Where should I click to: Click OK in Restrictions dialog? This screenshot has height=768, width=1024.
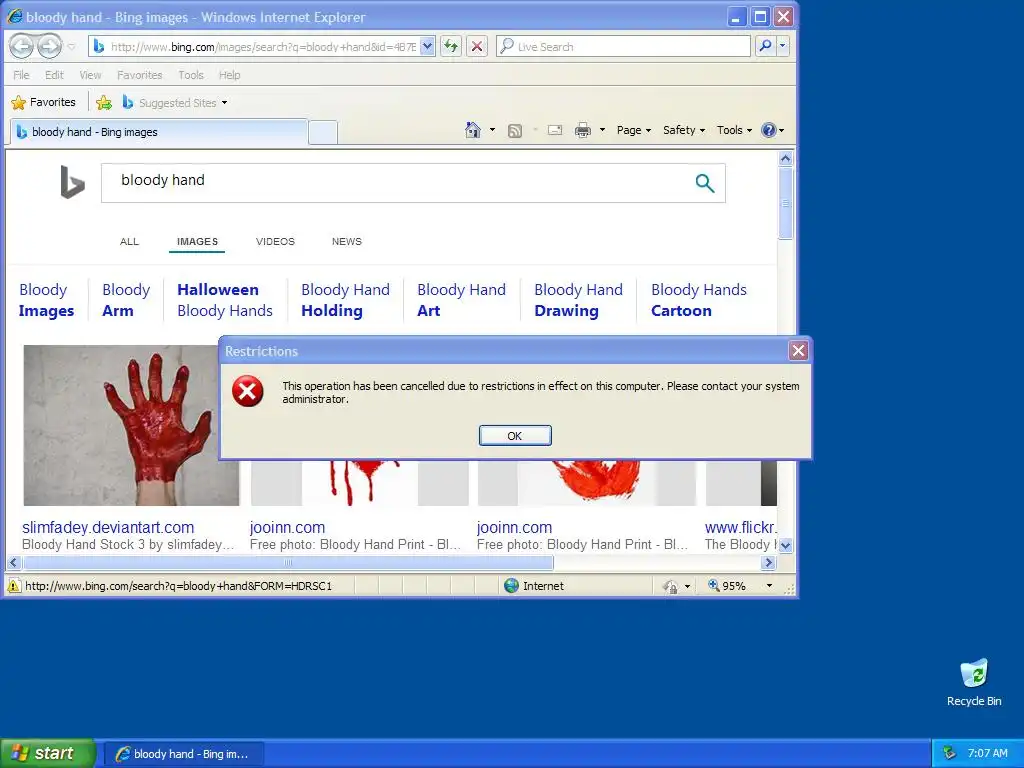click(515, 436)
